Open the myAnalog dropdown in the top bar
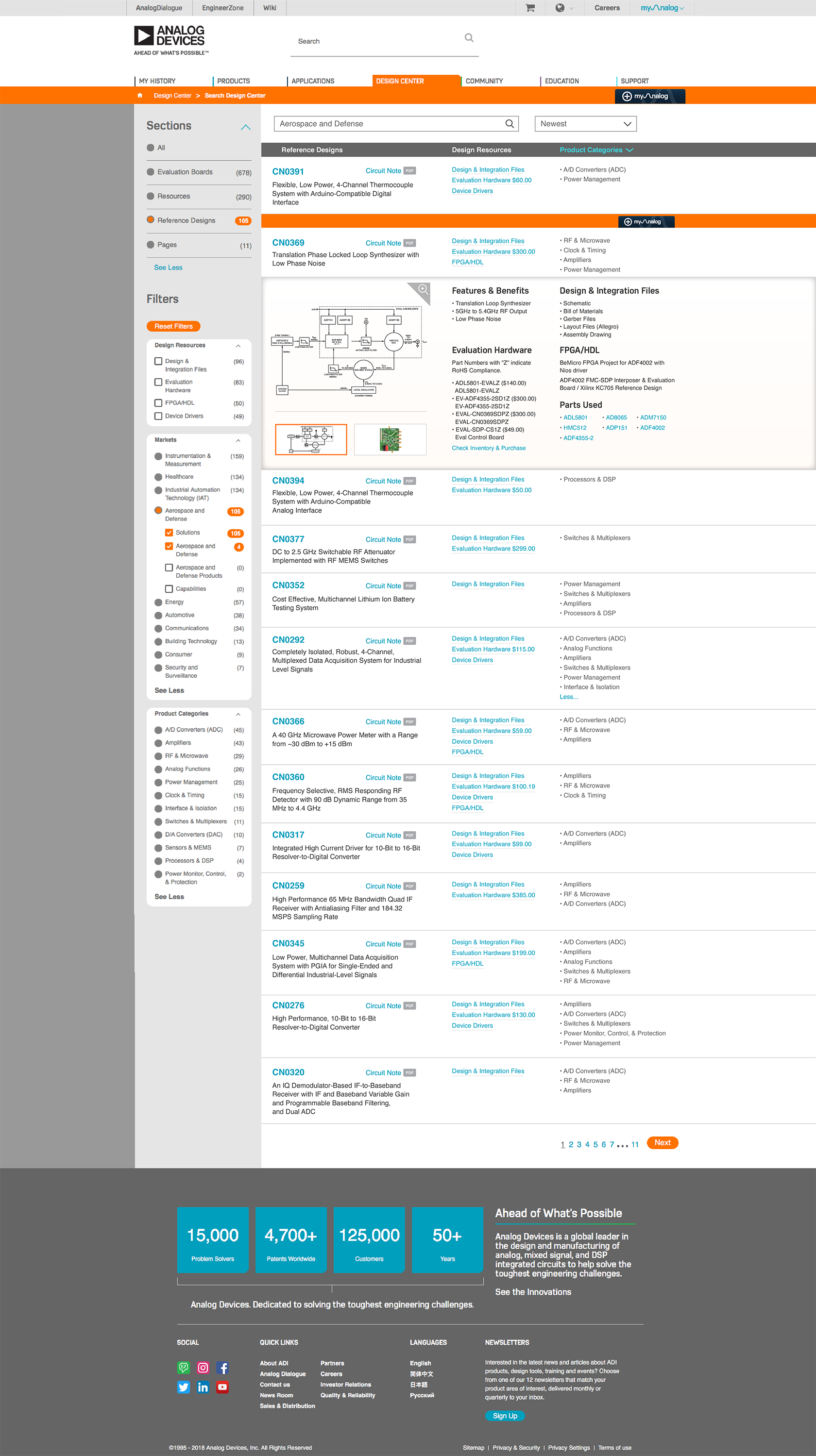 pos(662,8)
